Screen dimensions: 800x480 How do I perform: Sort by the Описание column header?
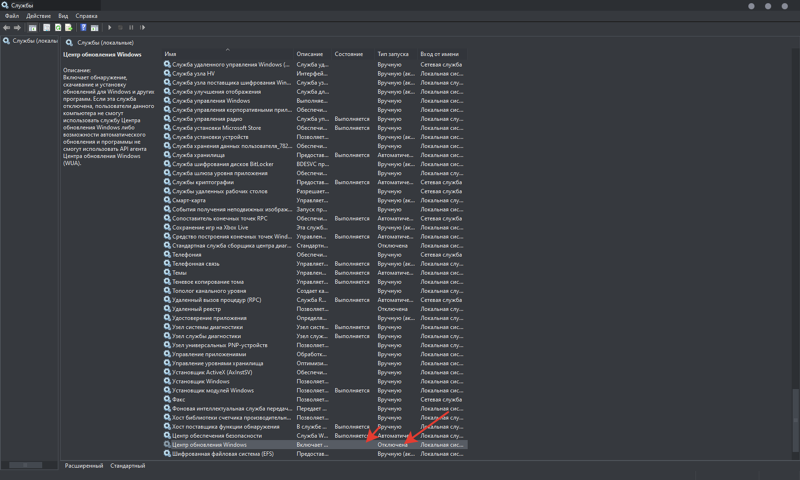[x=313, y=54]
